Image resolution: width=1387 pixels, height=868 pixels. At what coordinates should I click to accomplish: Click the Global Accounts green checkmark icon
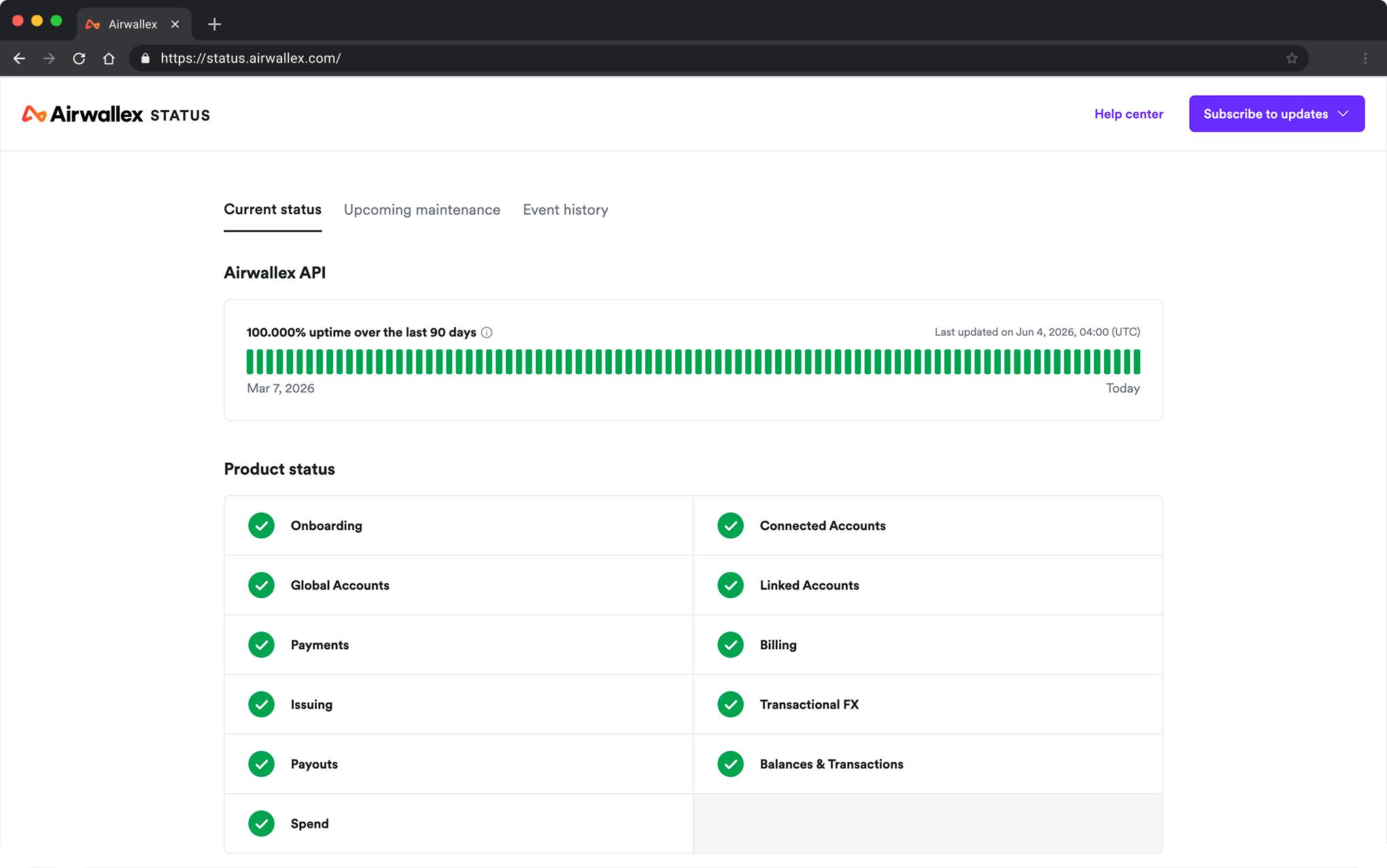[x=261, y=585]
